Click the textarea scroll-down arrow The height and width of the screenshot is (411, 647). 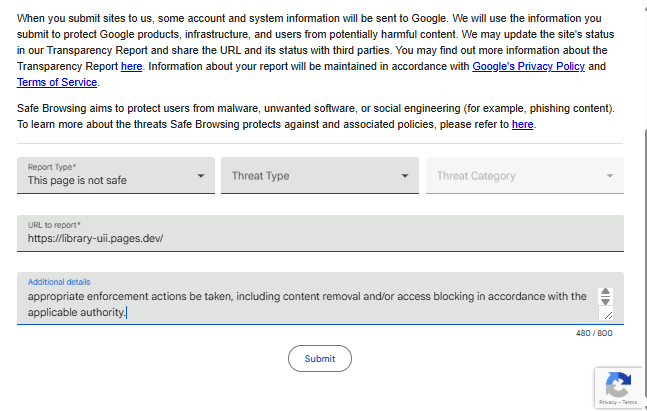coord(605,301)
